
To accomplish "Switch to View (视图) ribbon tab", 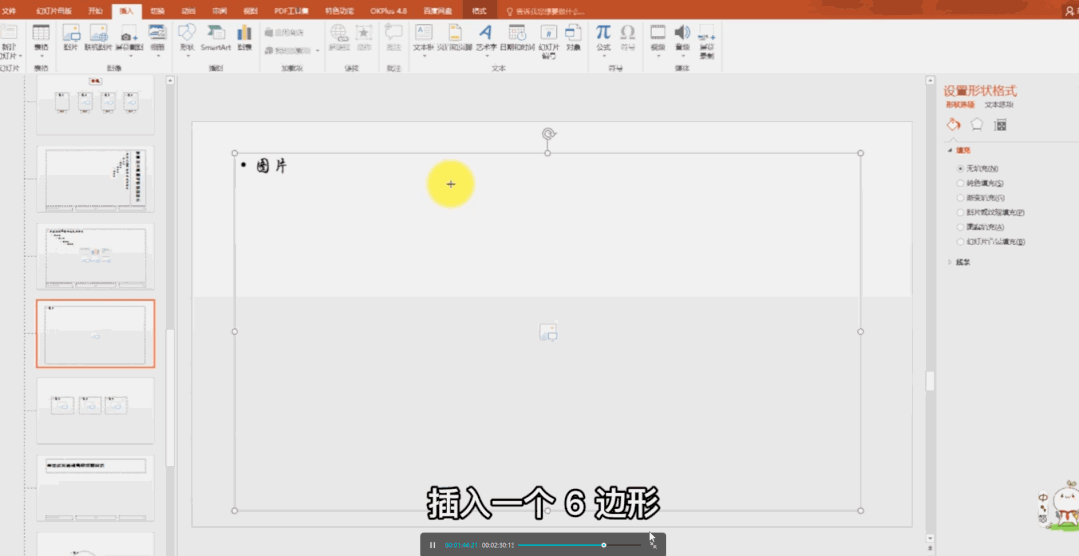I will [x=250, y=11].
